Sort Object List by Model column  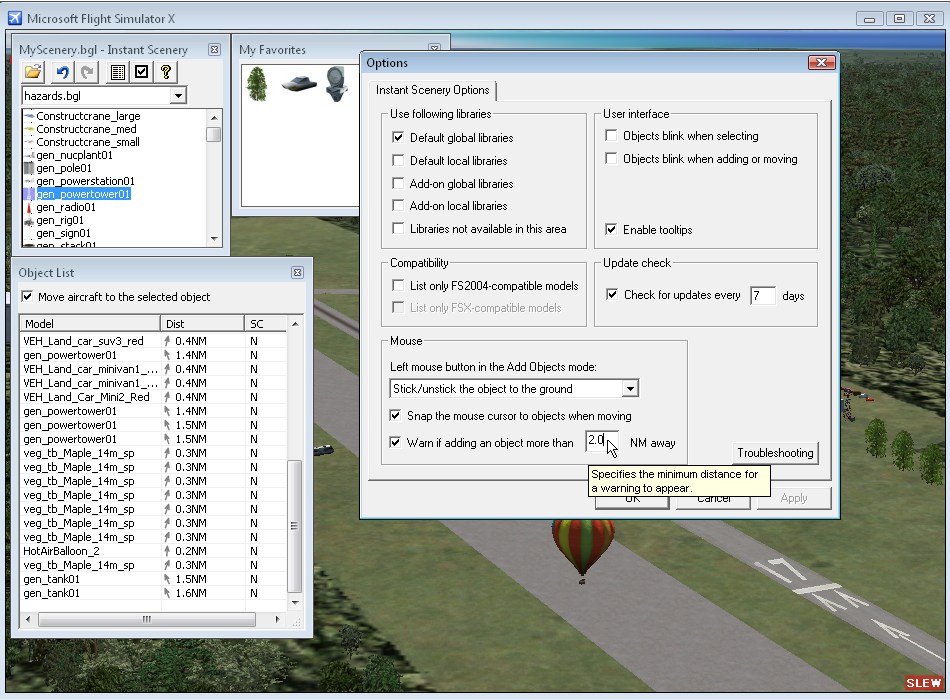90,324
